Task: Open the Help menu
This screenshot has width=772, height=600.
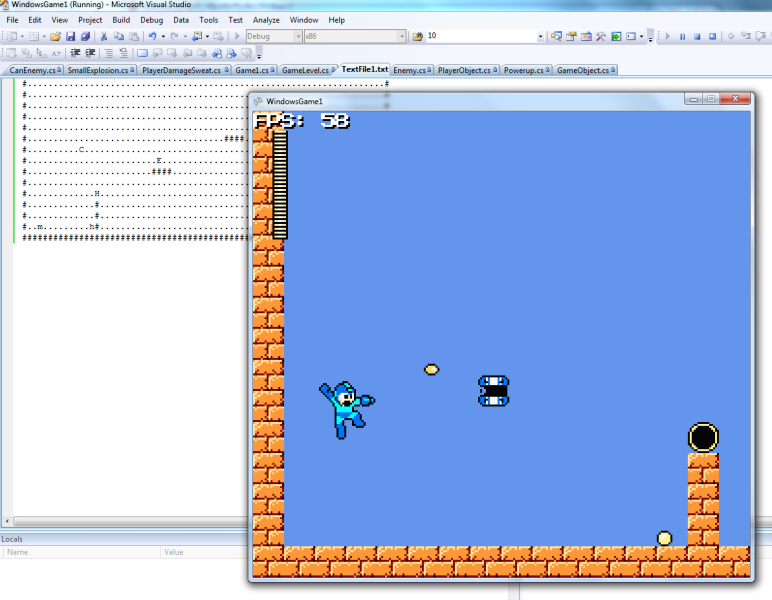Action: tap(336, 20)
